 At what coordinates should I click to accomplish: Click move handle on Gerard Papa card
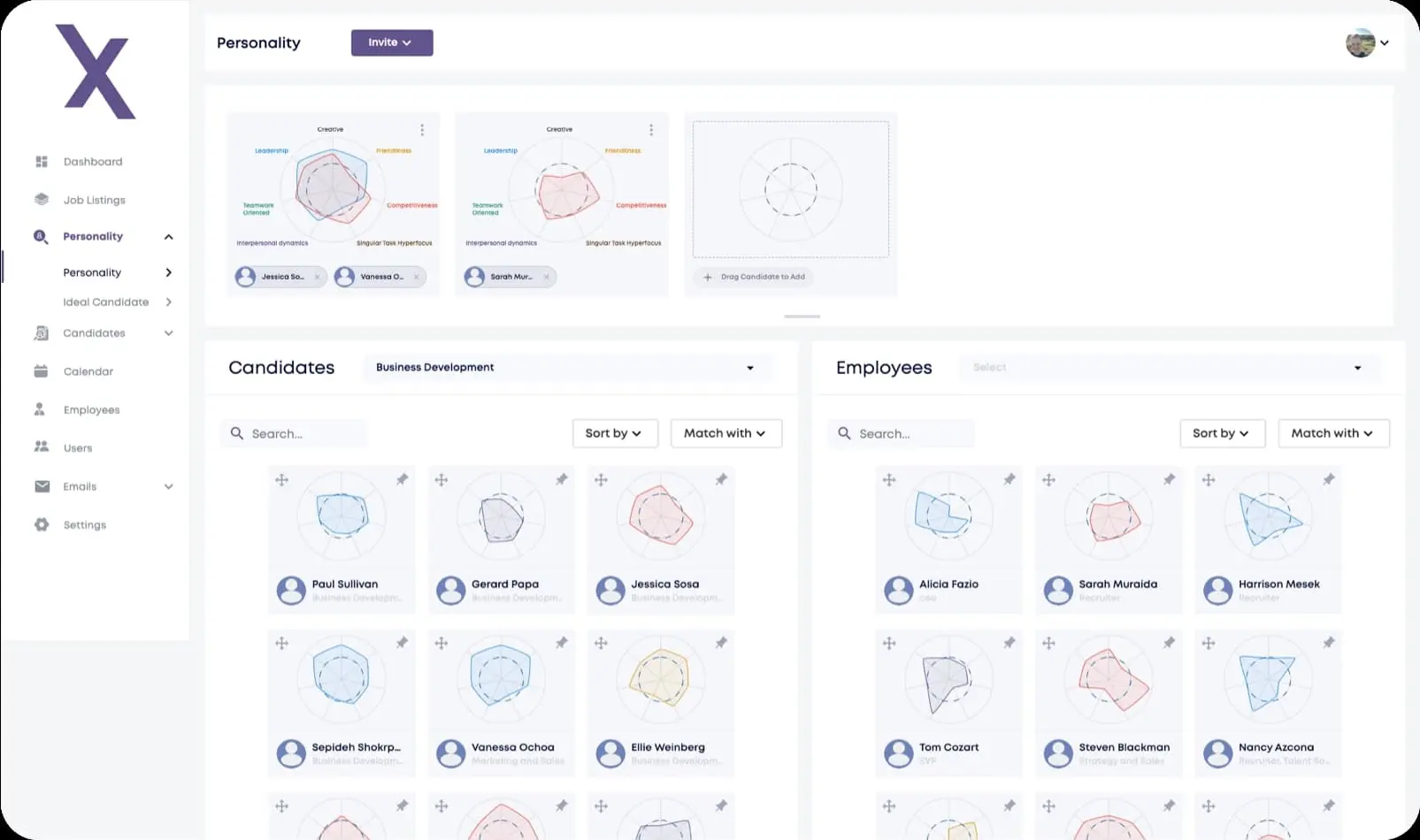[441, 480]
